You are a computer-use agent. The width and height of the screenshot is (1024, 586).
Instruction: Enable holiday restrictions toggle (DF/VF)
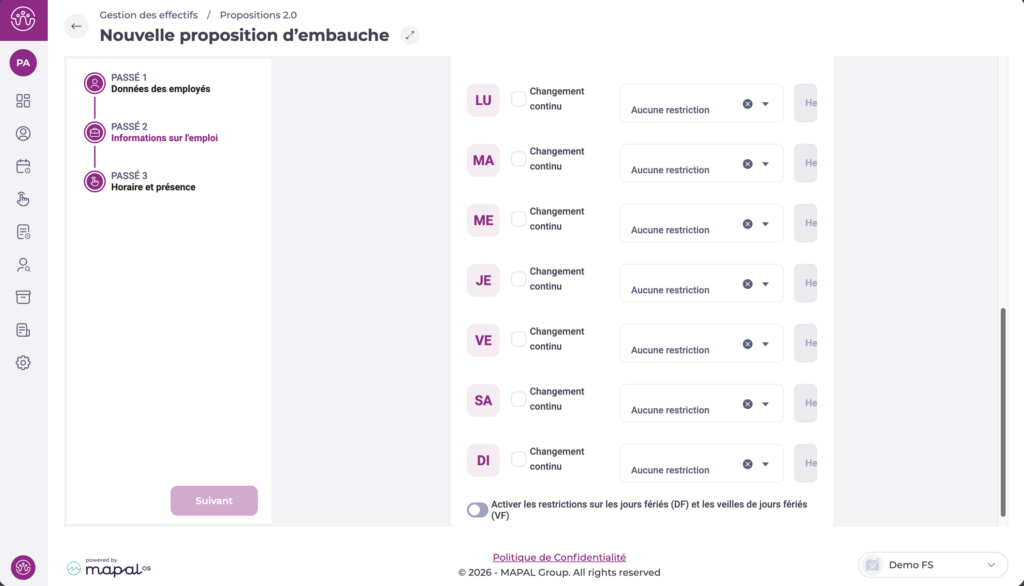click(478, 510)
